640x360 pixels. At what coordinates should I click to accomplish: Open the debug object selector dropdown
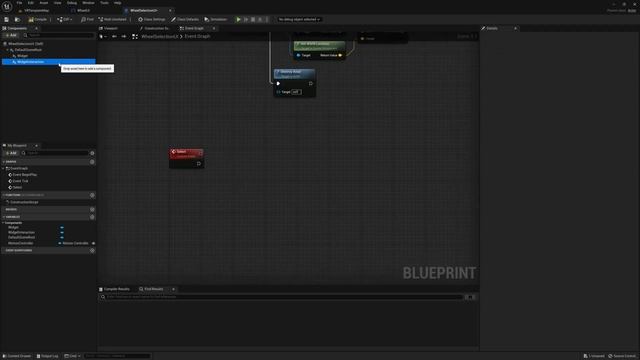pos(299,19)
